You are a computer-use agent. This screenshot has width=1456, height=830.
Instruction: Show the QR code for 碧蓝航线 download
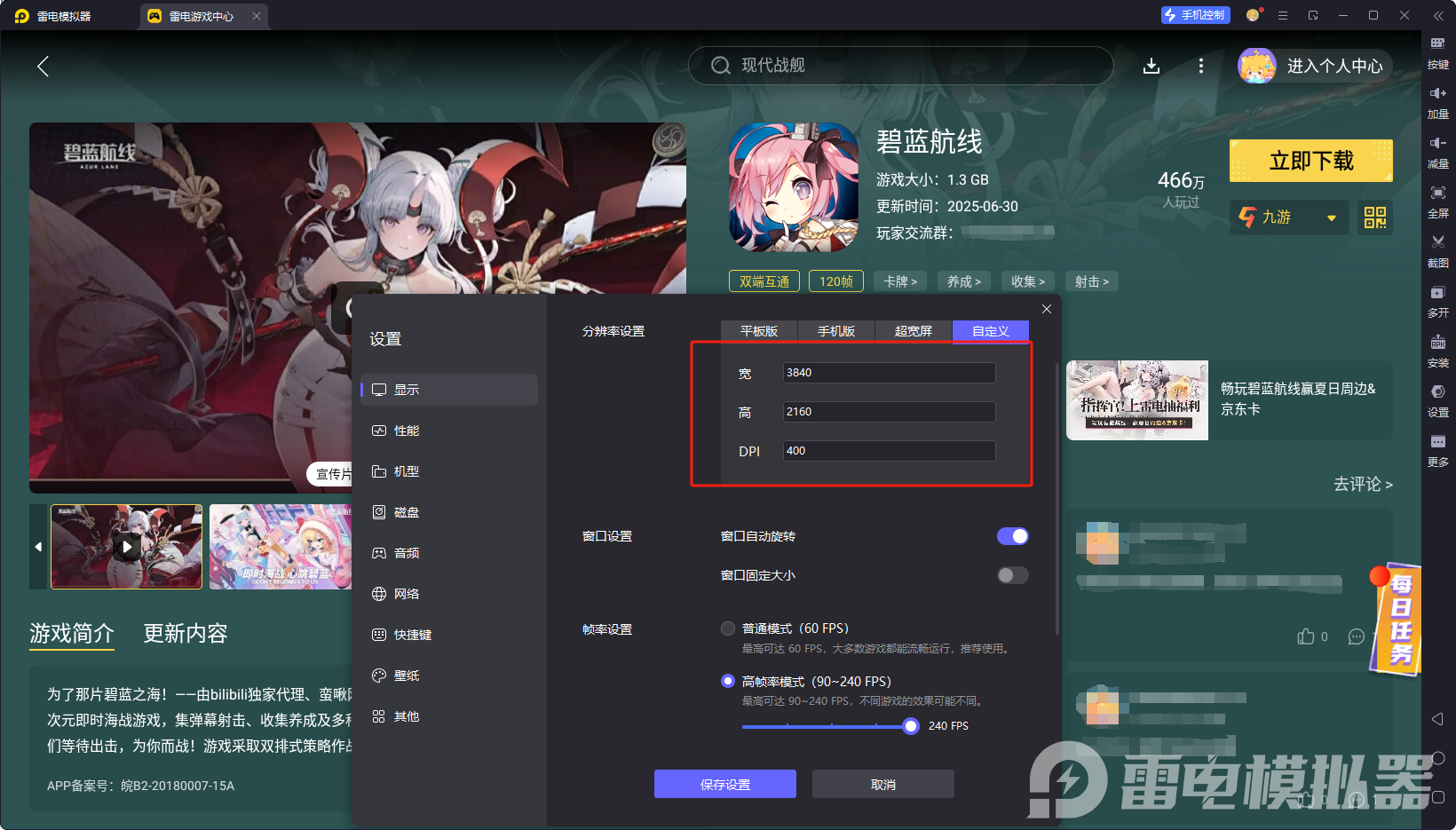click(x=1375, y=217)
